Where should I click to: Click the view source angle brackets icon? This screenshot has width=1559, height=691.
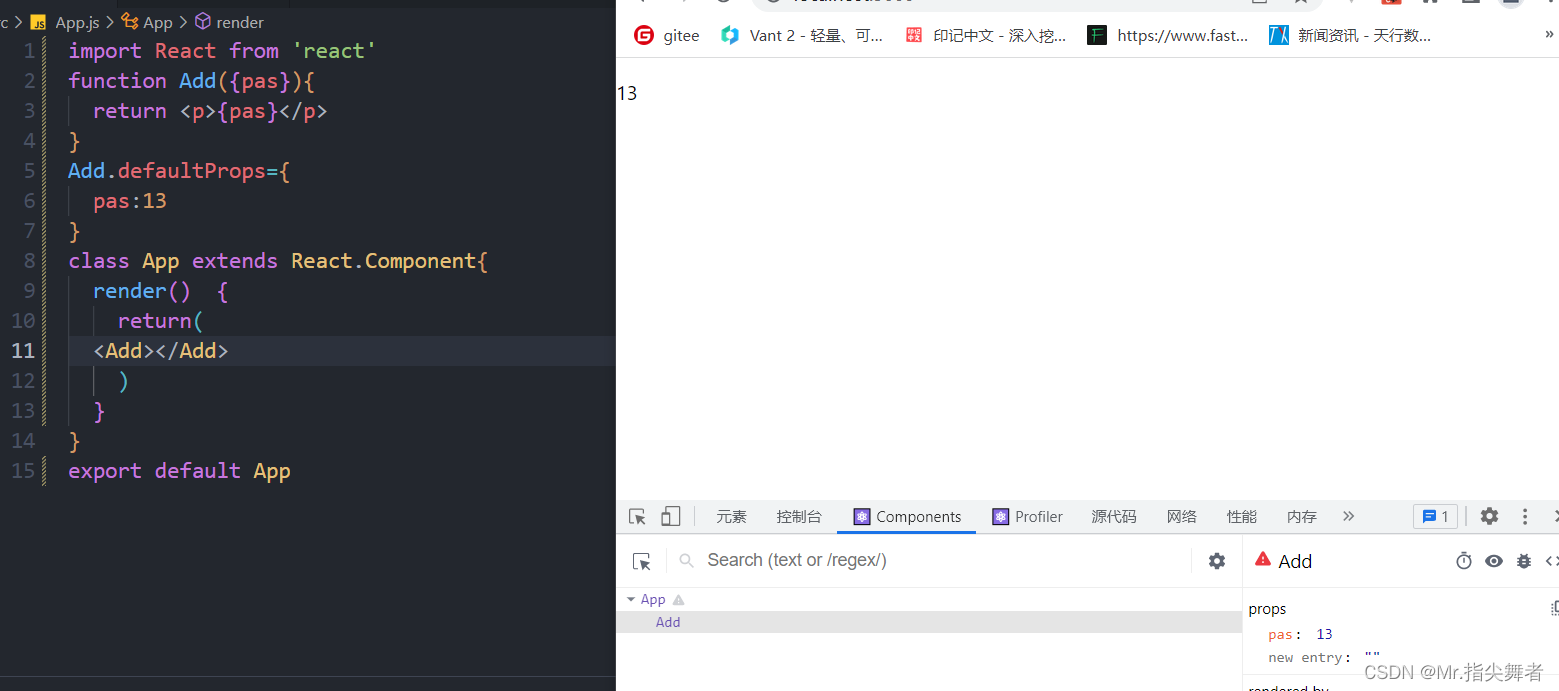pyautogui.click(x=1552, y=561)
